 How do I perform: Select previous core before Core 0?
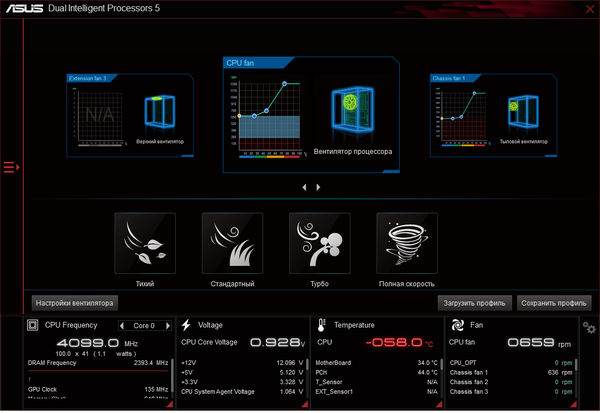(x=122, y=326)
